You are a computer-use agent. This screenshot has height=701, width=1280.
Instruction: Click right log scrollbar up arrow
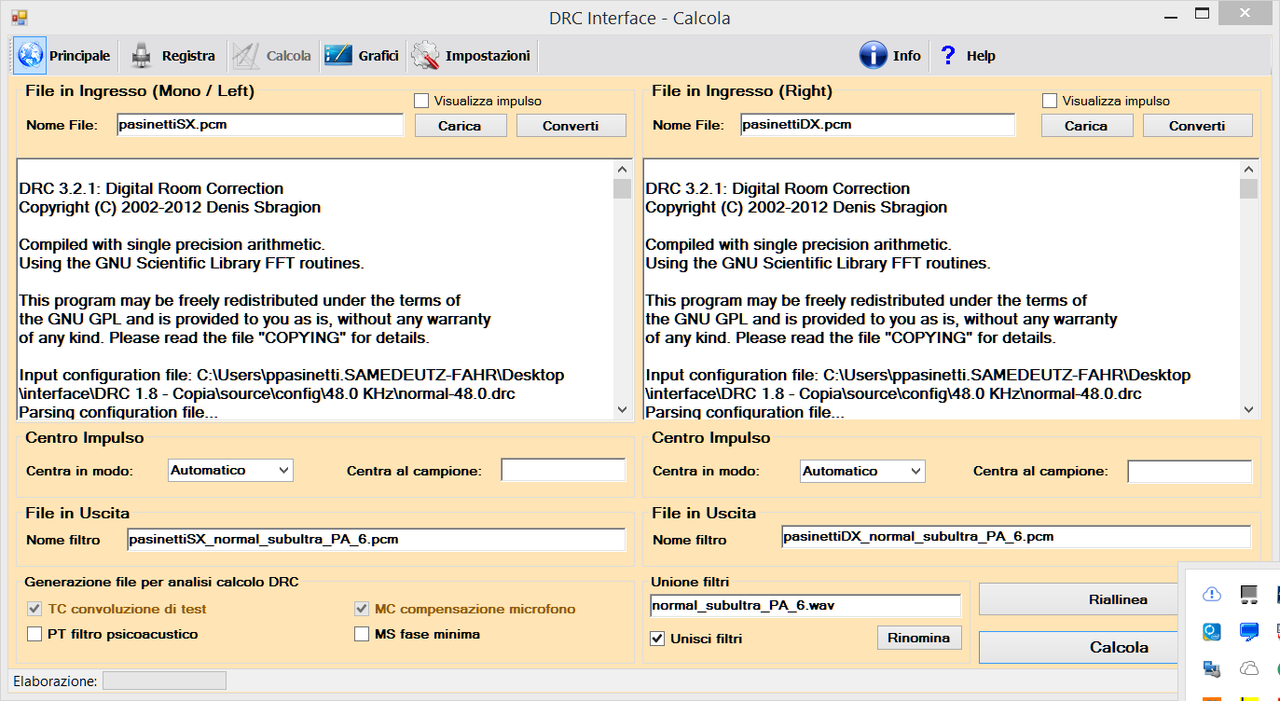click(x=1249, y=170)
